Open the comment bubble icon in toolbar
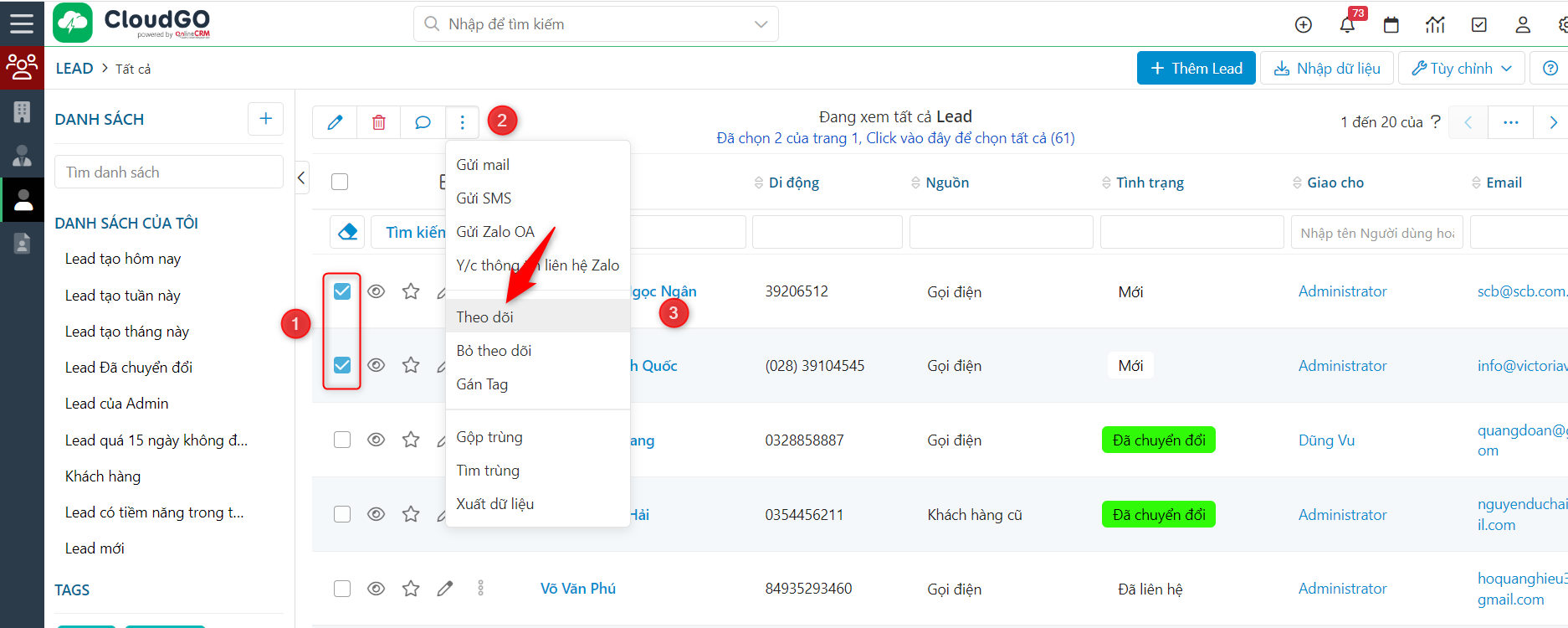Viewport: 1568px width, 628px height. tap(423, 122)
